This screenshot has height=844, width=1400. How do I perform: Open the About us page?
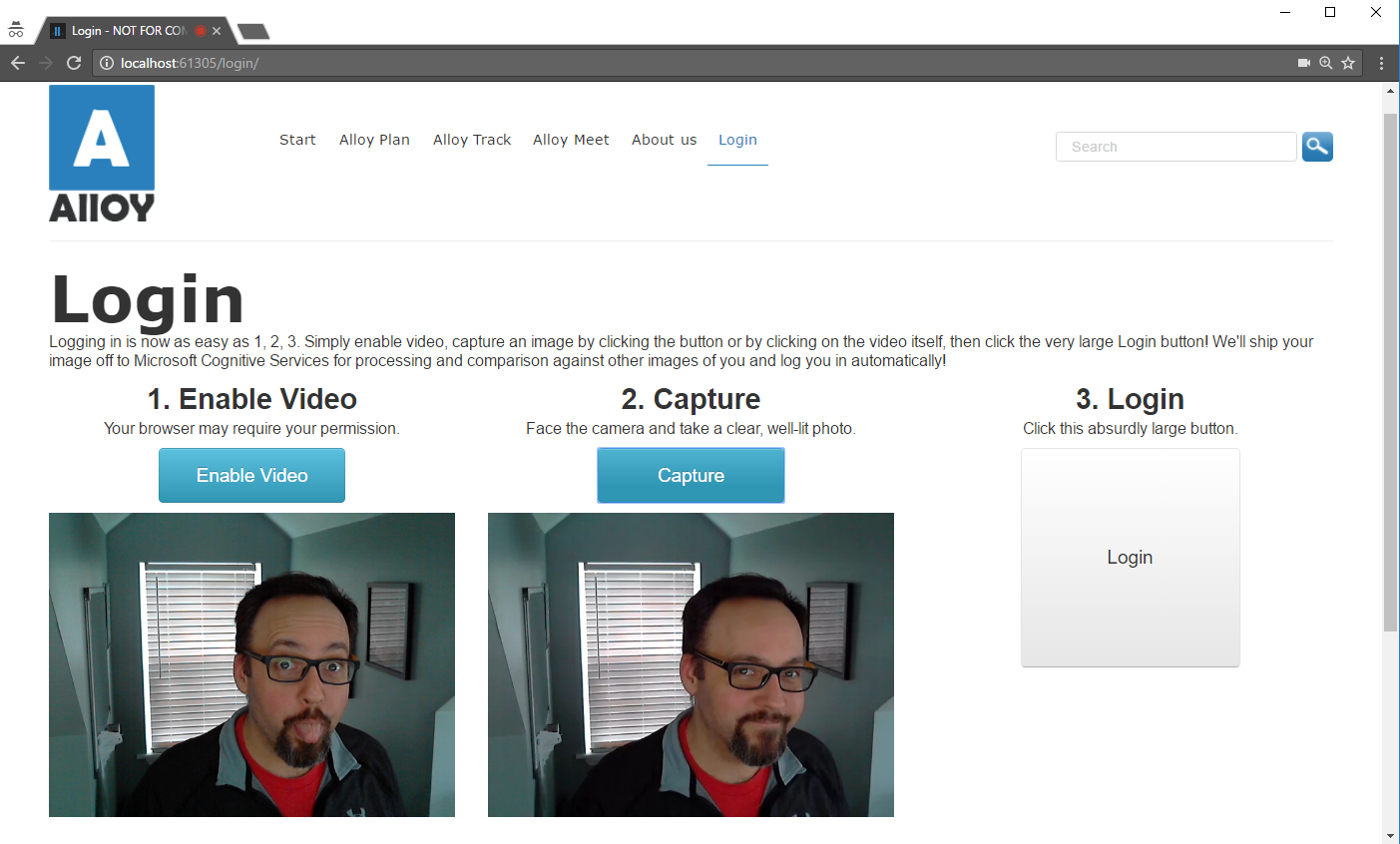[x=663, y=140]
